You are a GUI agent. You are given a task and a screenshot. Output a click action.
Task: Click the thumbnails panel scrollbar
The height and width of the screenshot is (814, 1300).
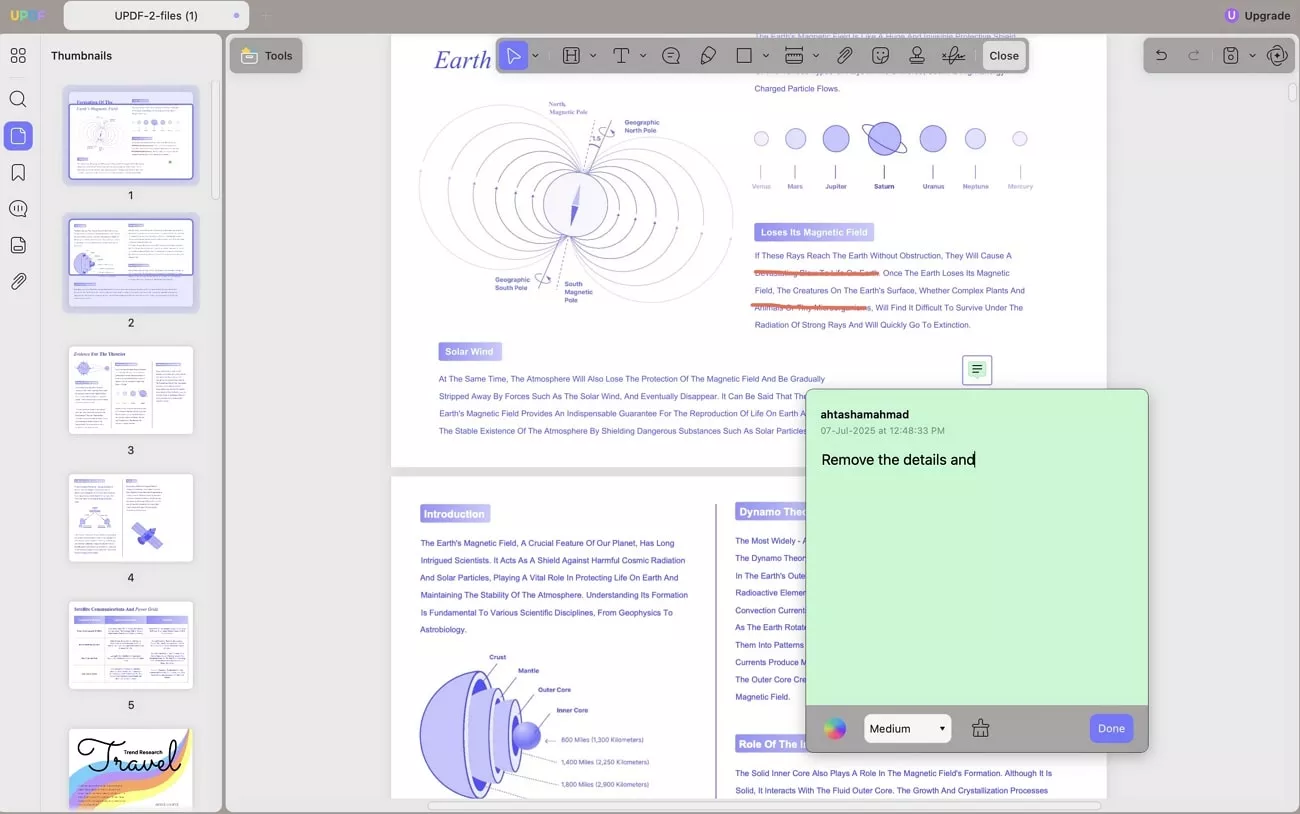215,140
